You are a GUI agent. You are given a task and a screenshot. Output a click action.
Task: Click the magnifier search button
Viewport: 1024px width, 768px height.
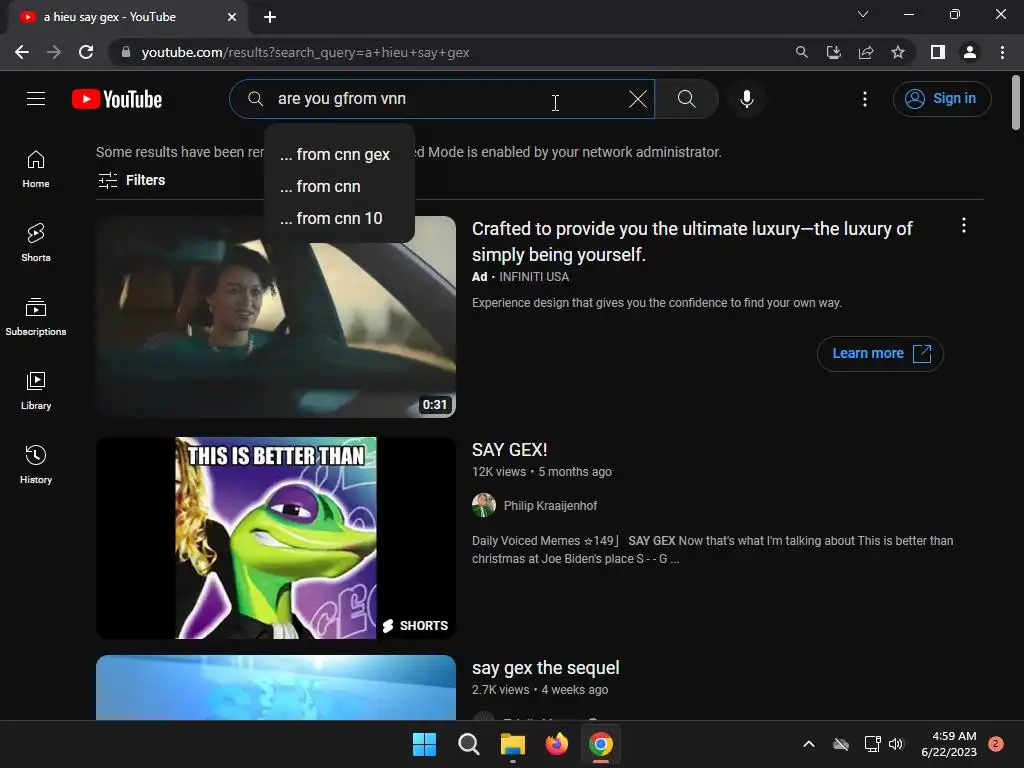click(686, 99)
